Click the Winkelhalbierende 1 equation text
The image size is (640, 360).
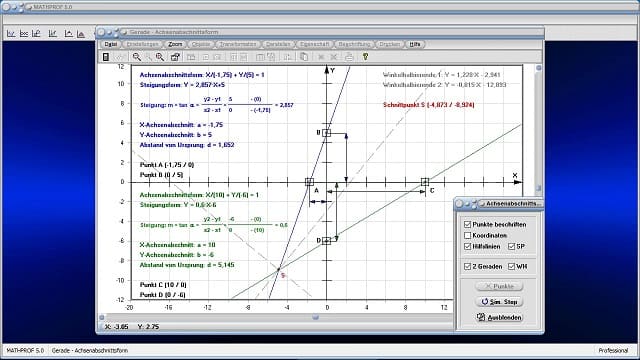tap(441, 75)
